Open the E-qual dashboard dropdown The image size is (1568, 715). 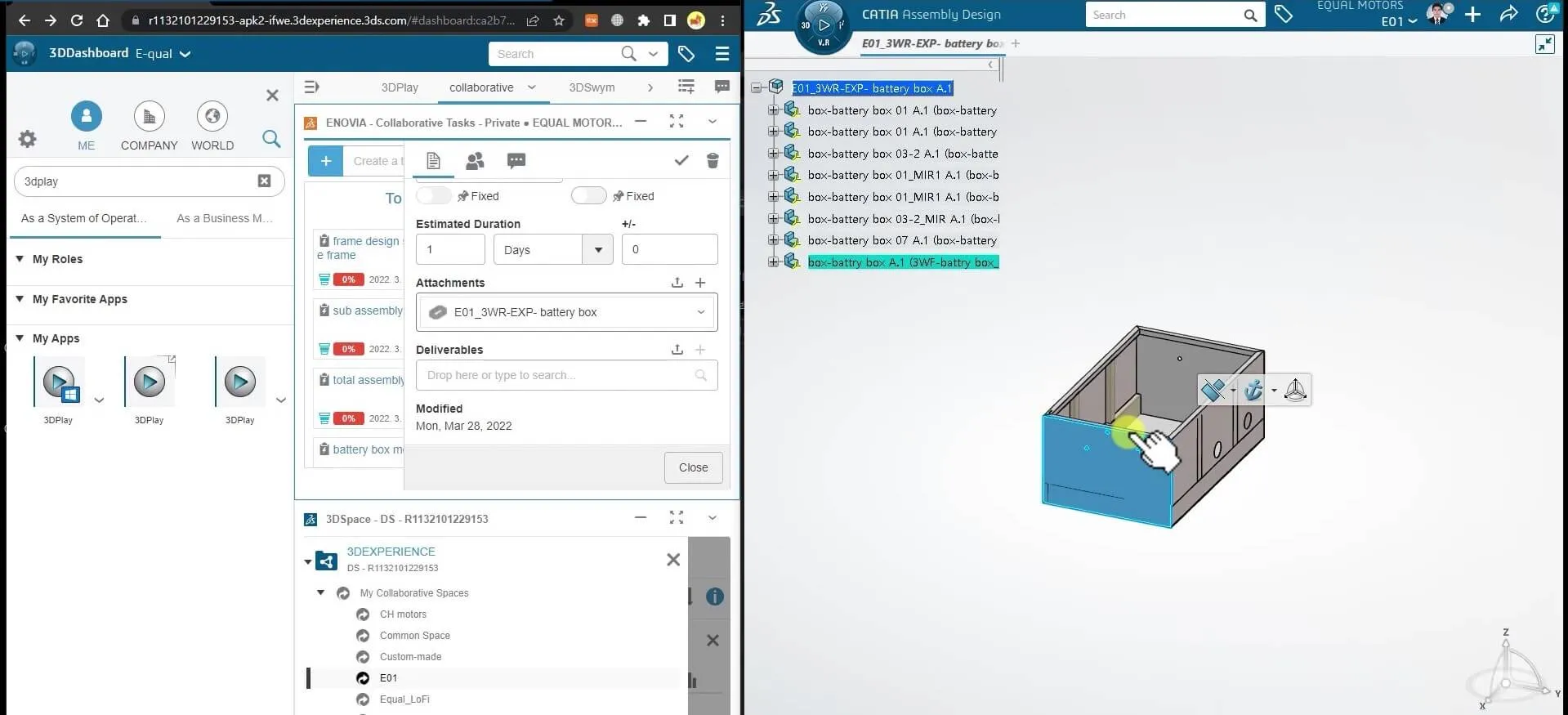(x=185, y=54)
